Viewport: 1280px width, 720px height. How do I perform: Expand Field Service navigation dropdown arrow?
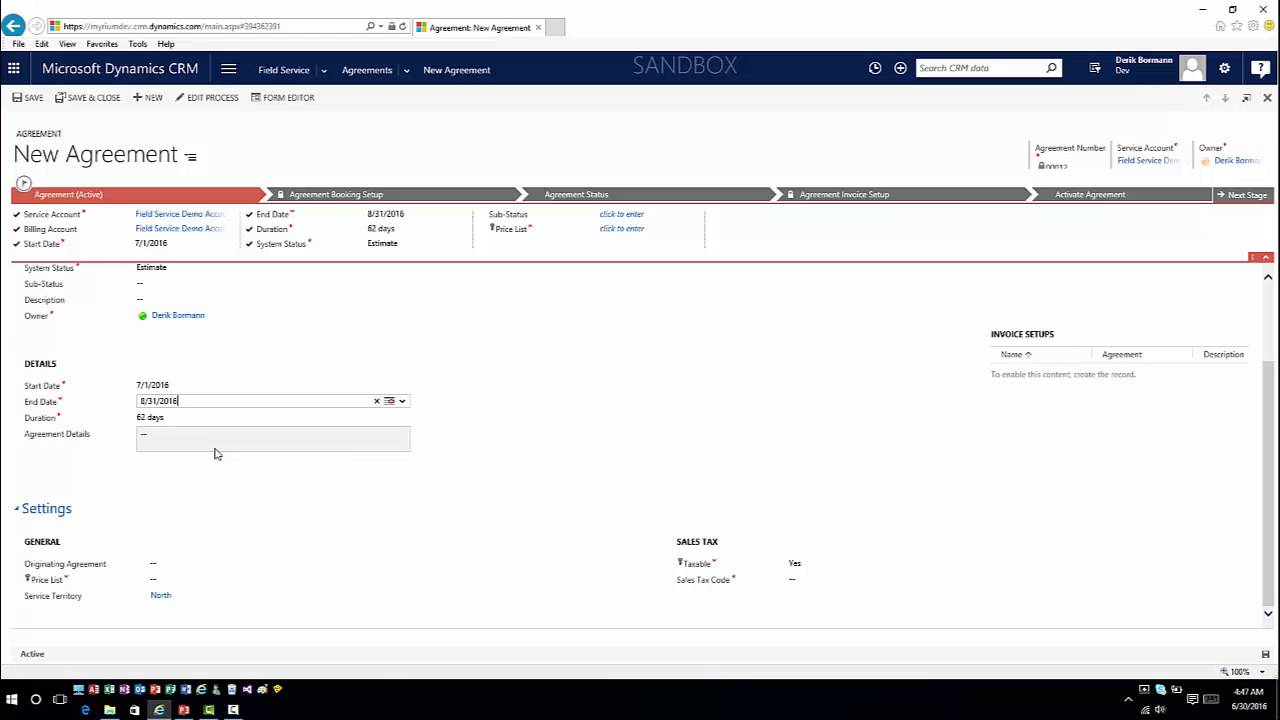click(x=324, y=70)
